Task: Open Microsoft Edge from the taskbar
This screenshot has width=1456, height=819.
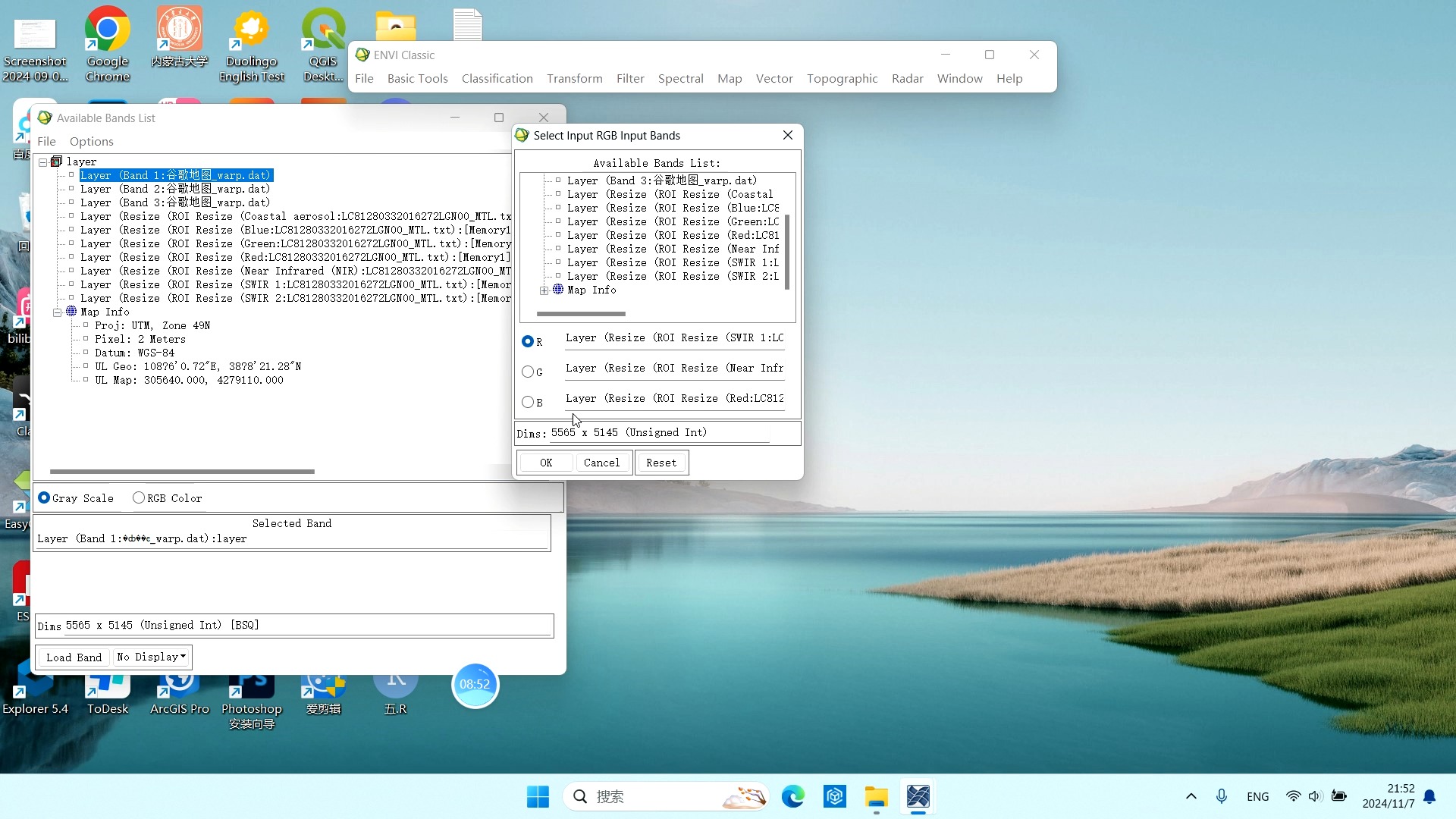Action: (x=792, y=796)
